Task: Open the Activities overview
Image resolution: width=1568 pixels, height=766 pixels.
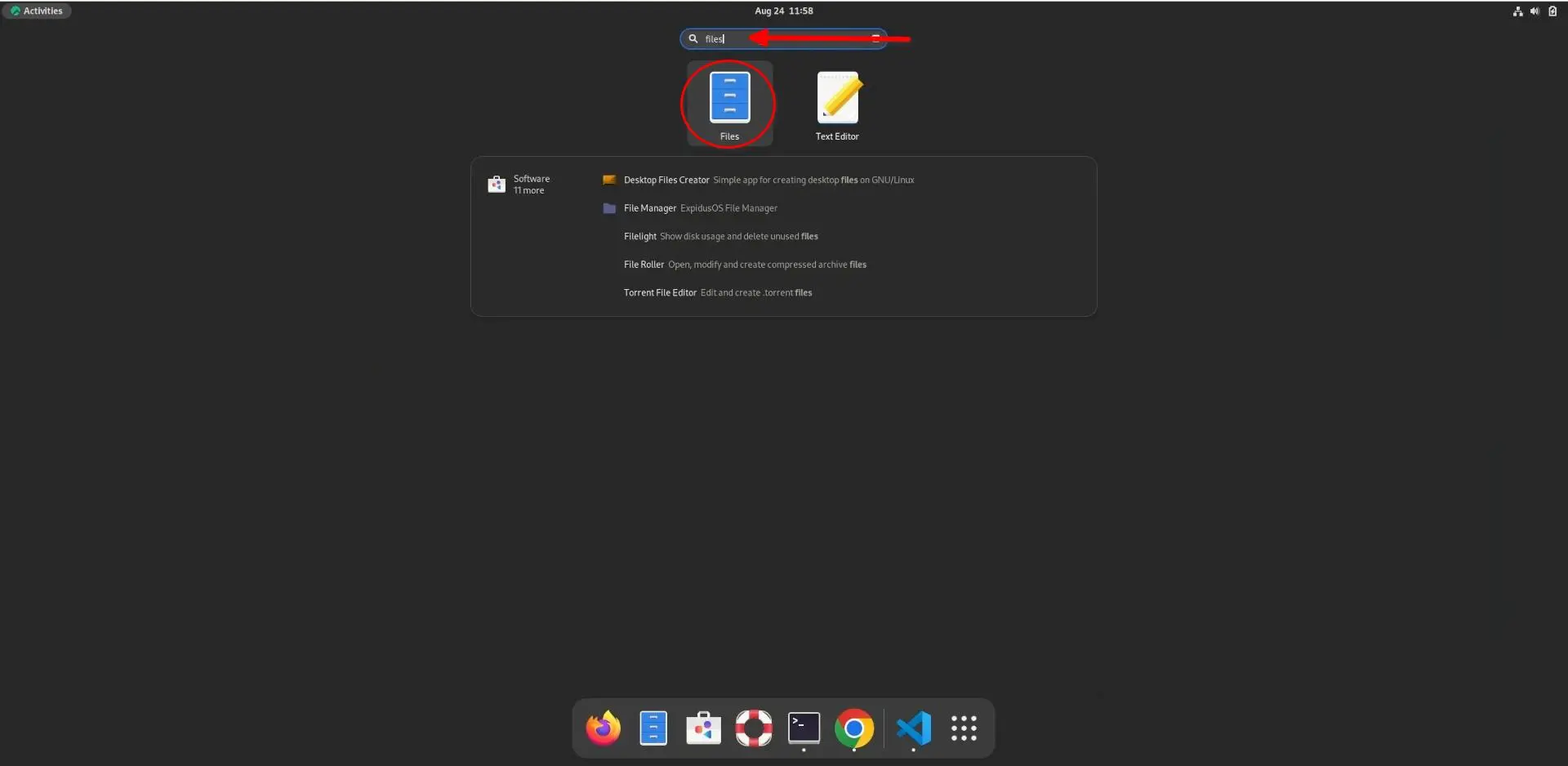Action: 37,11
